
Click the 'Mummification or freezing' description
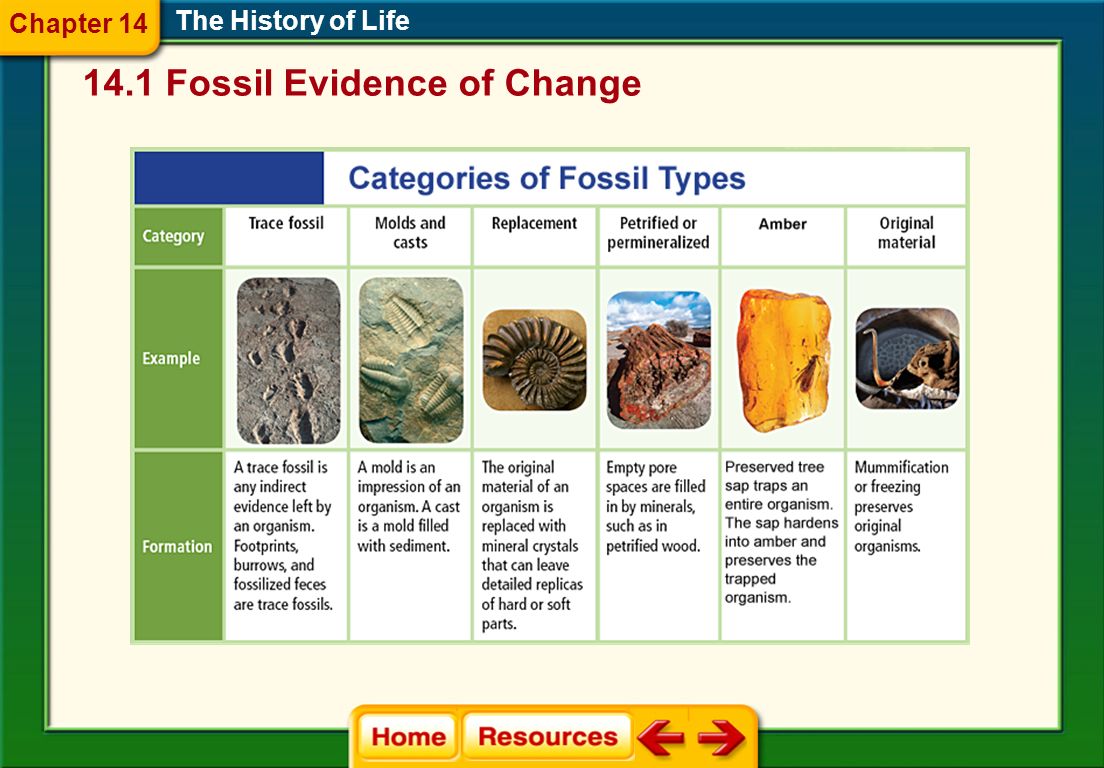tap(901, 506)
